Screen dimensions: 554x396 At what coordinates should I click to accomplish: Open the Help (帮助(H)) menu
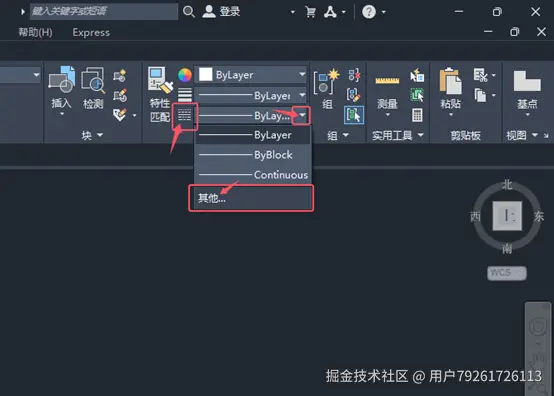coord(35,32)
